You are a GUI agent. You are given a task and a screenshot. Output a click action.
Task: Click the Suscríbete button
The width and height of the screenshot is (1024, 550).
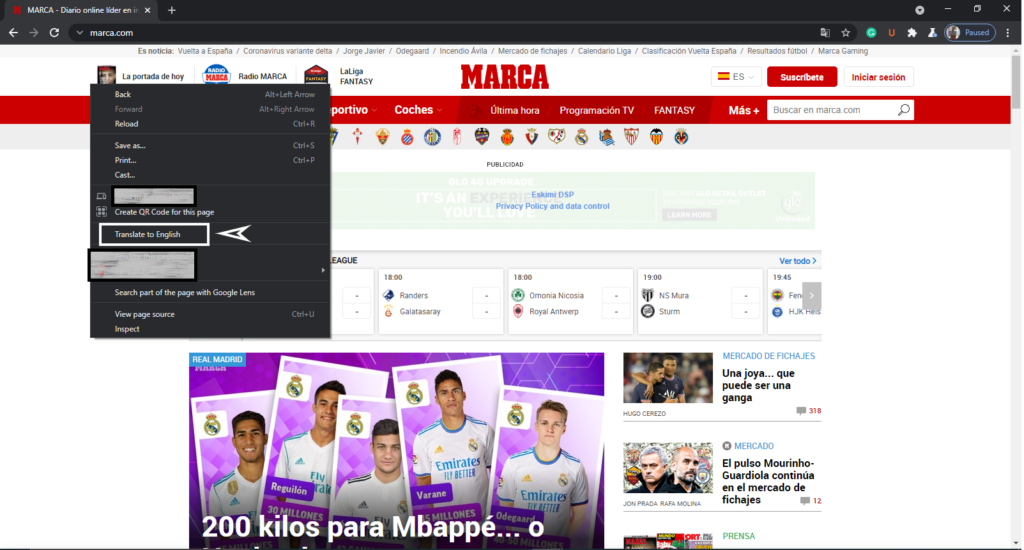tap(801, 76)
